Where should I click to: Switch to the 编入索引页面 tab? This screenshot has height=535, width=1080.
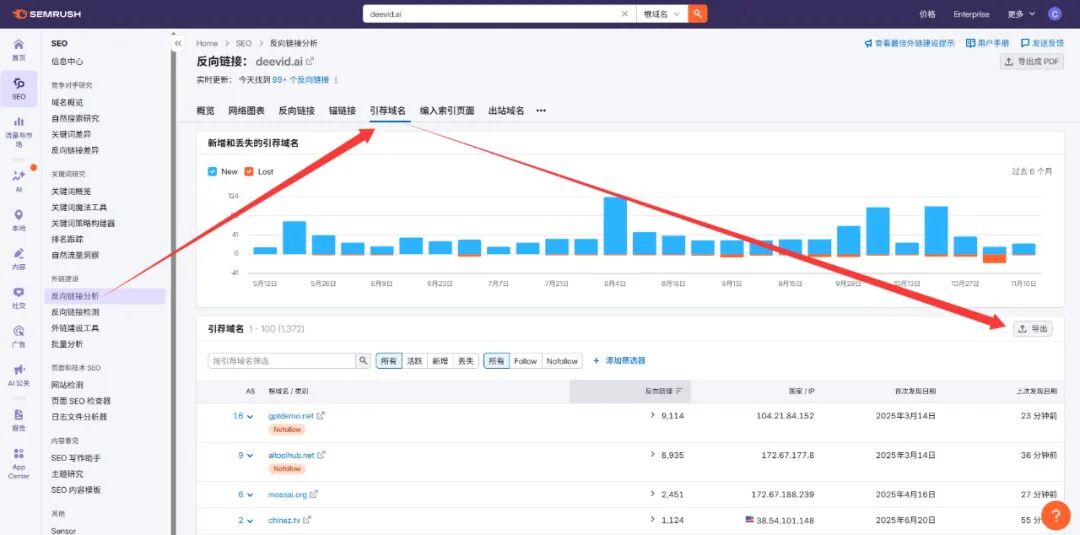[x=447, y=110]
